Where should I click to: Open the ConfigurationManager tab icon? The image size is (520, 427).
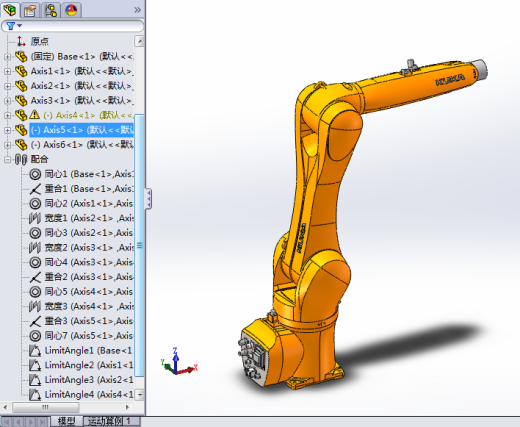tap(51, 10)
